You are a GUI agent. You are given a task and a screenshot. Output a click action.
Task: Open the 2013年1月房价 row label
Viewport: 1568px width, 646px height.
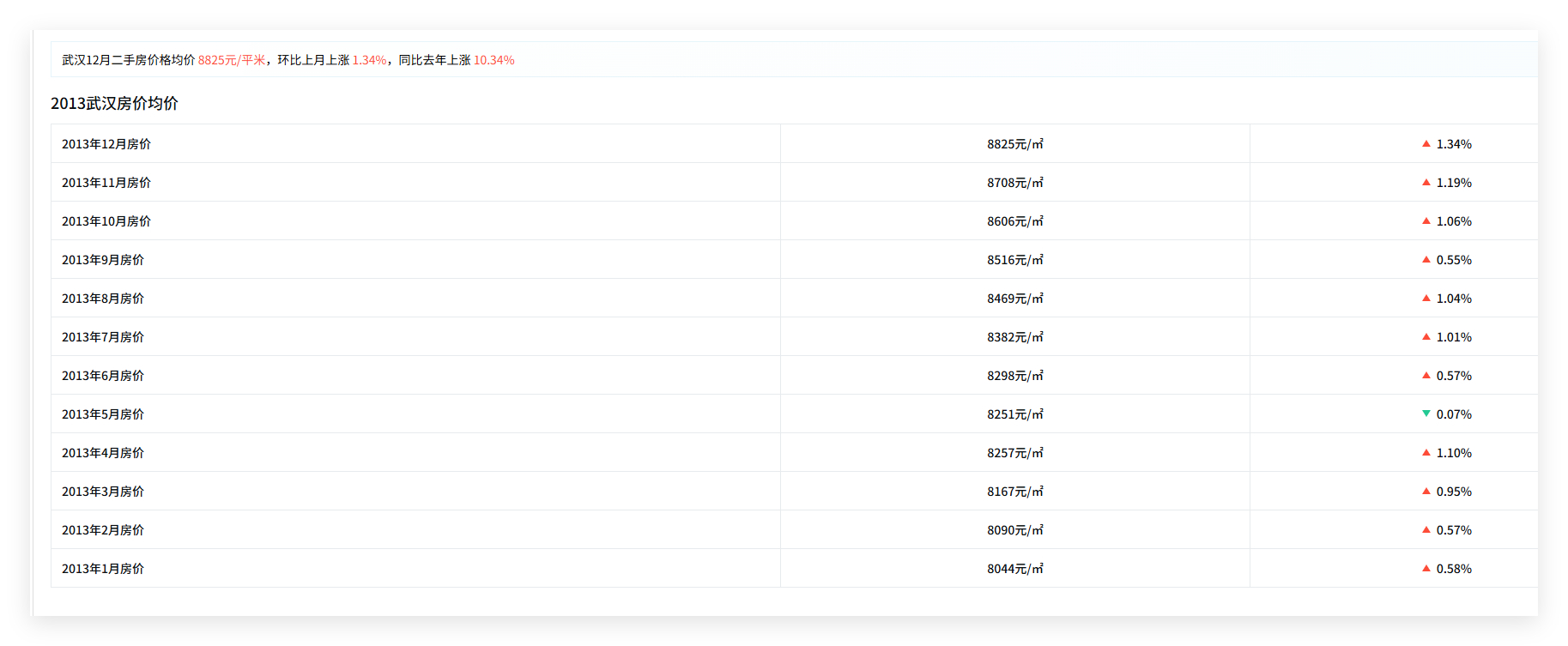103,569
